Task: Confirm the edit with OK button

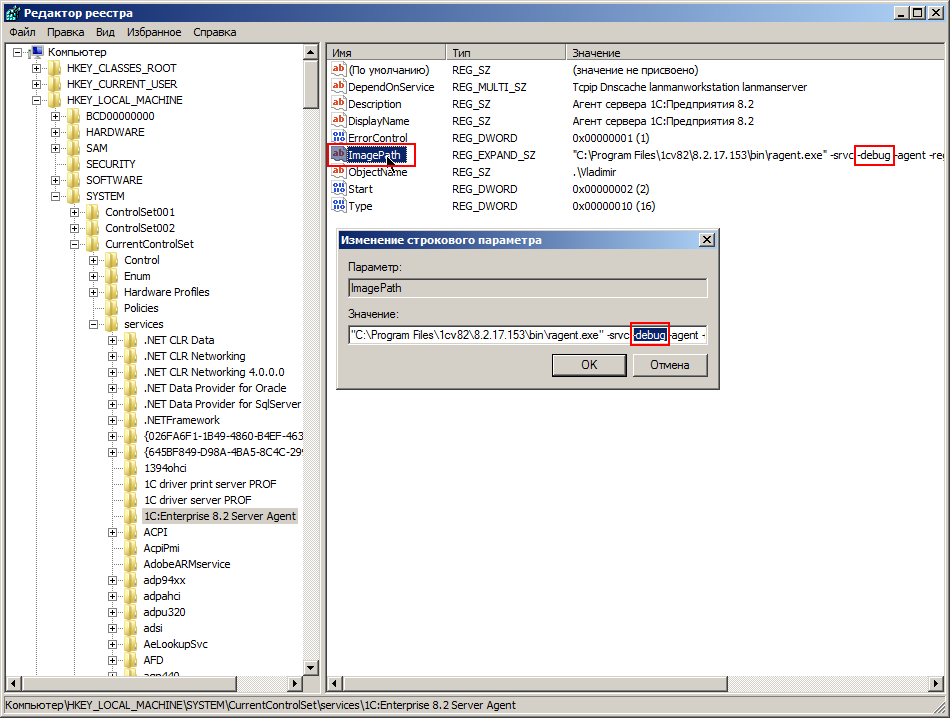Action: coord(589,365)
